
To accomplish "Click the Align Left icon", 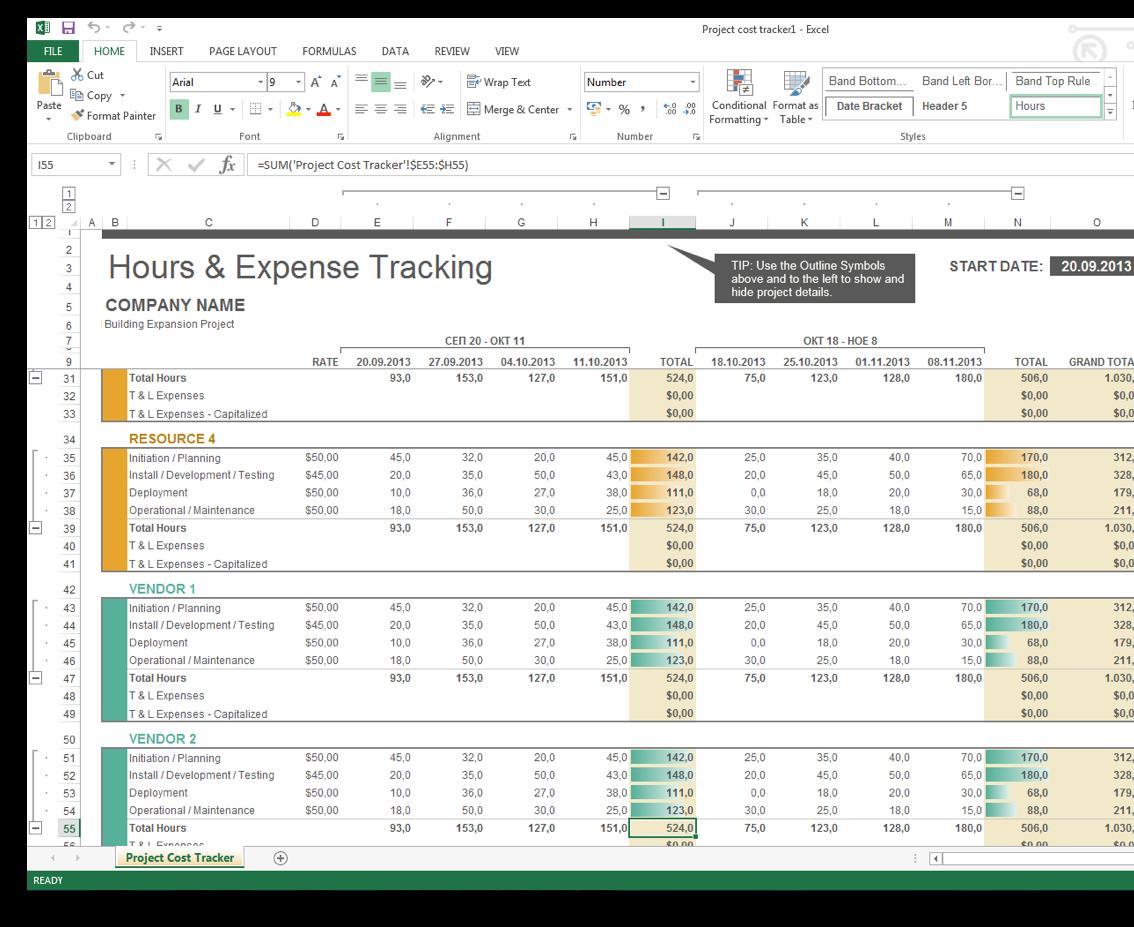I will (361, 109).
